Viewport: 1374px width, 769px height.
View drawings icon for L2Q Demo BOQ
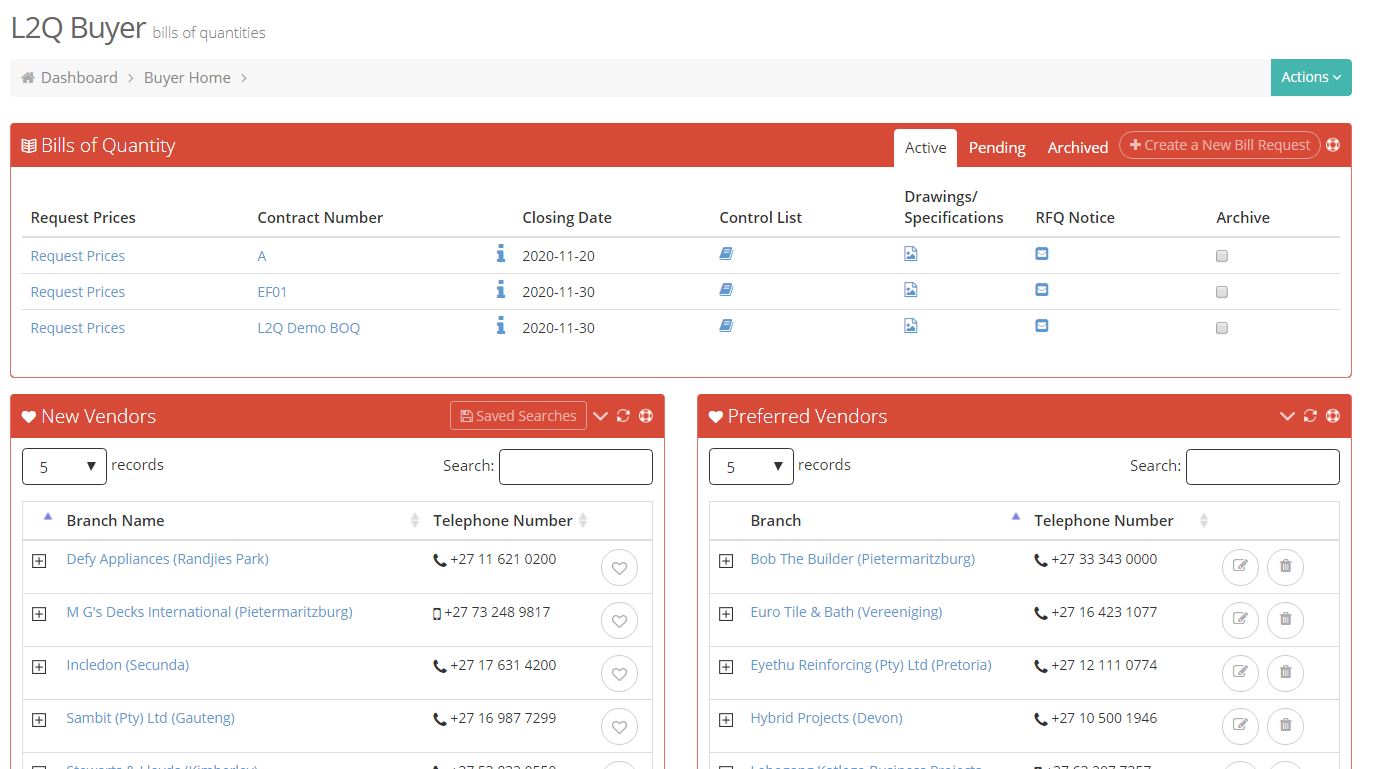[911, 326]
